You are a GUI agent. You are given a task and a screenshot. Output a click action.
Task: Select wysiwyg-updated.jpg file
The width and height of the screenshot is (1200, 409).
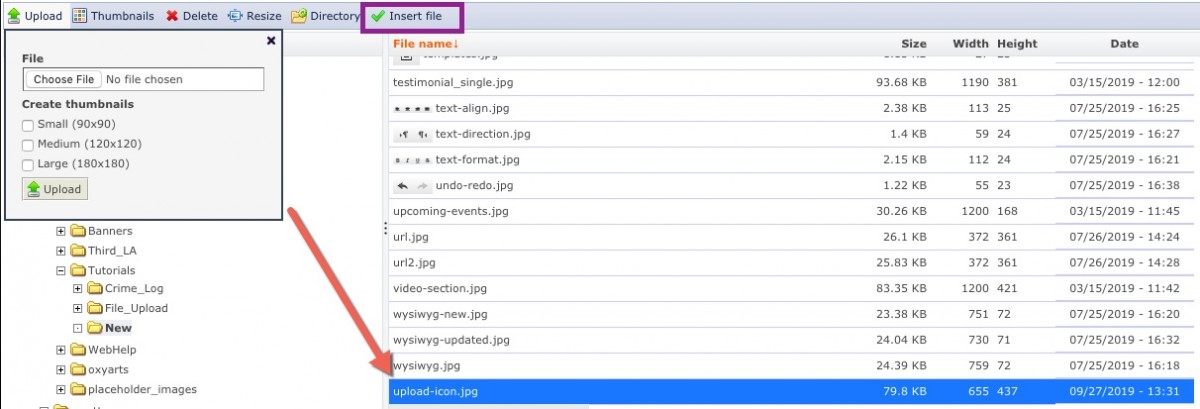pyautogui.click(x=793, y=340)
